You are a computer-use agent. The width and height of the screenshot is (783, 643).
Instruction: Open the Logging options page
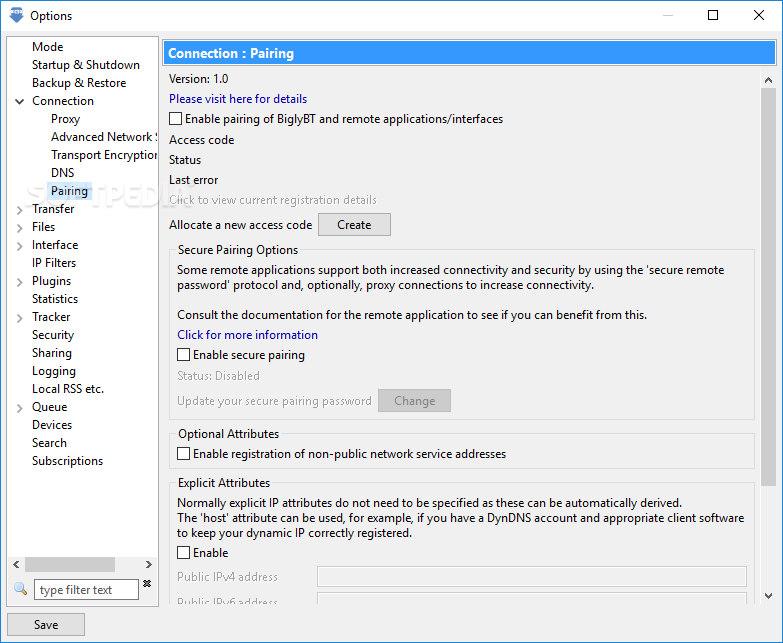click(x=54, y=371)
